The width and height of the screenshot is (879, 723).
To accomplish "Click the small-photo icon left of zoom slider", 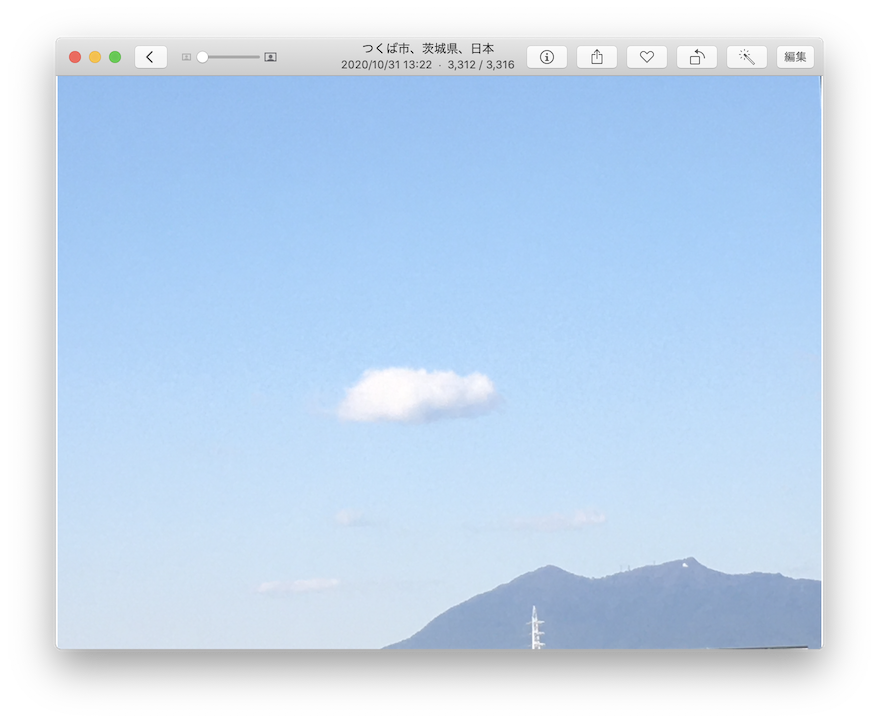I will tap(186, 57).
